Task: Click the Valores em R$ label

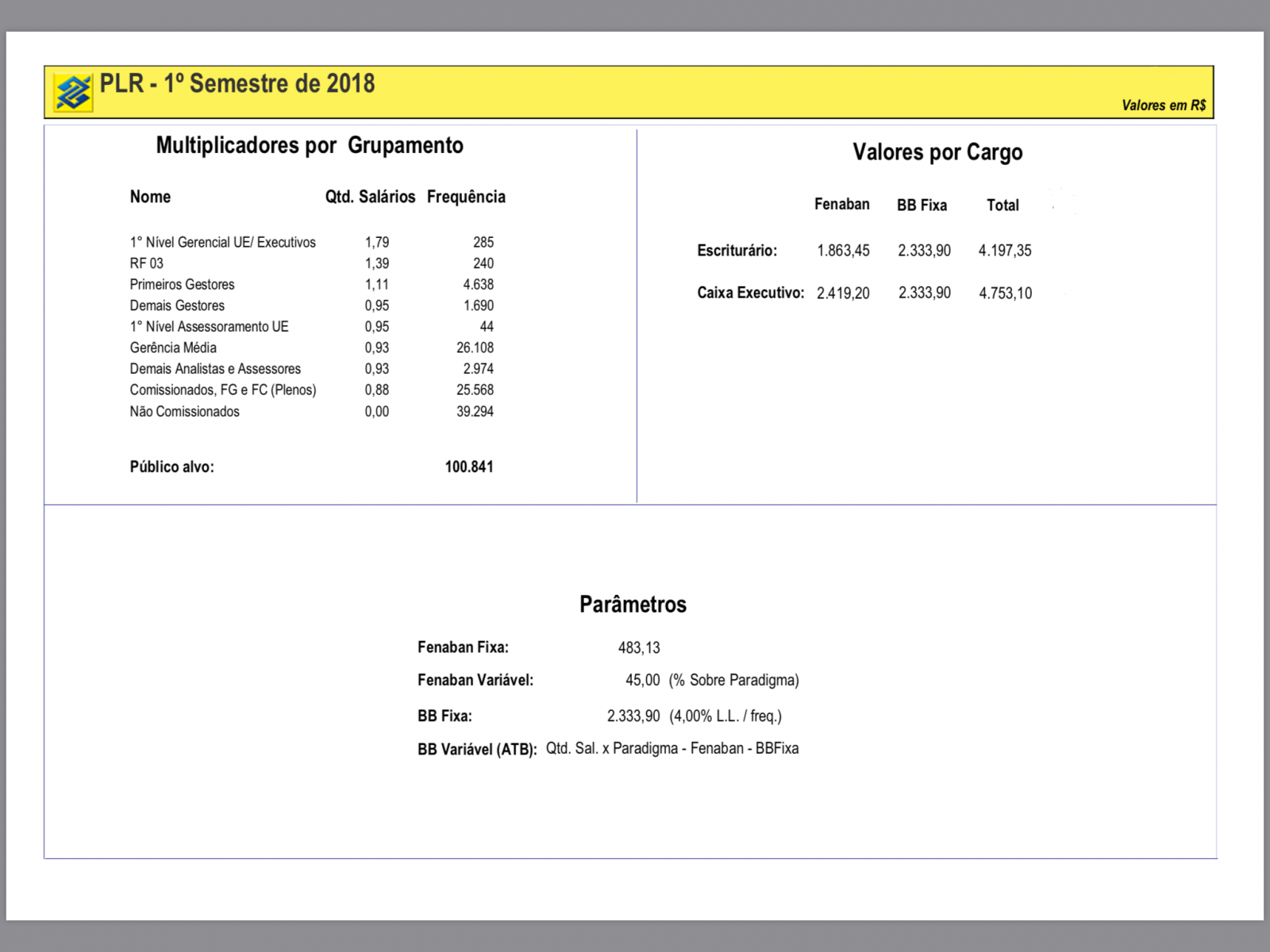Action: (x=1163, y=106)
